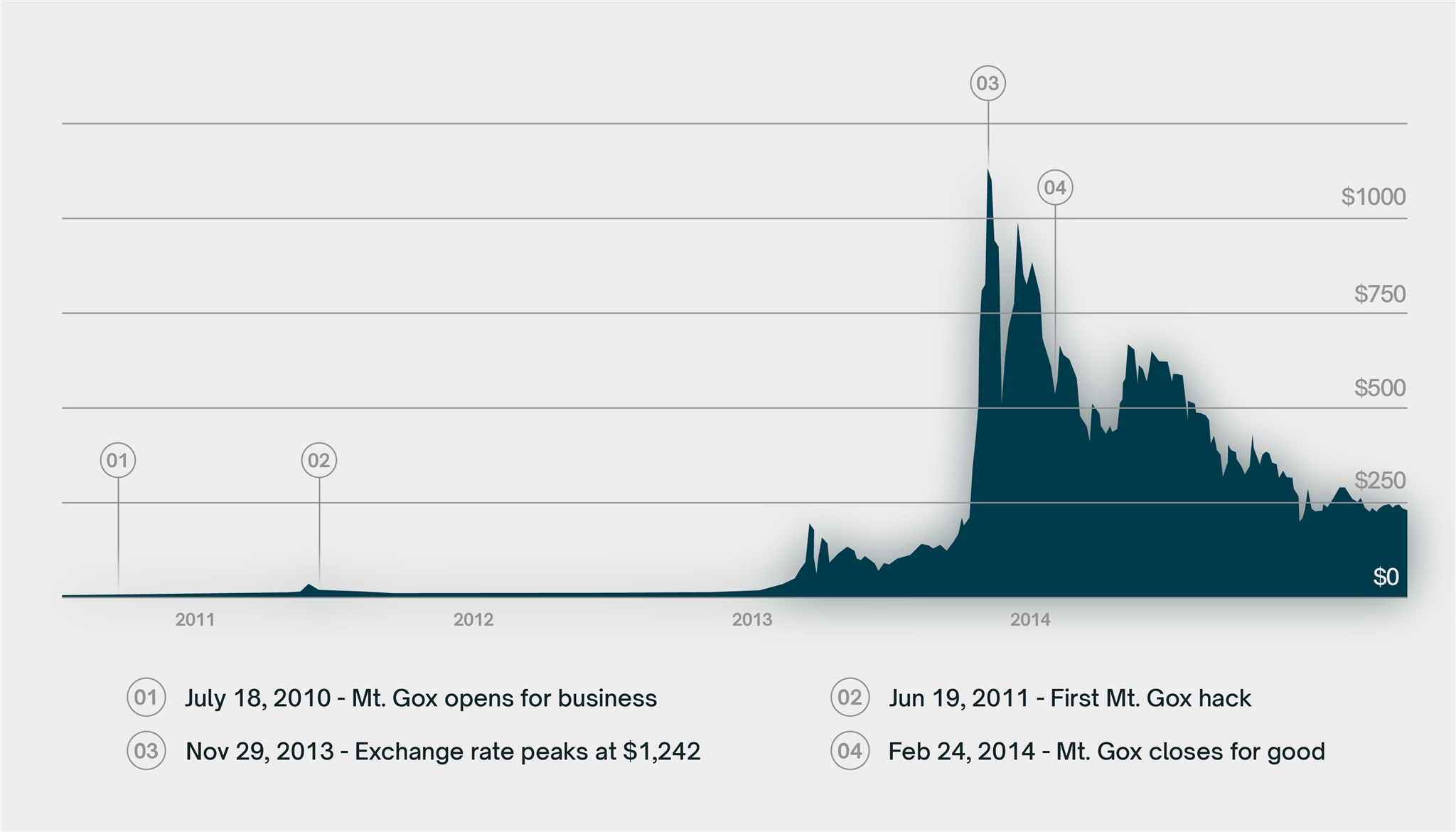Click the 04 marker circle on chart
Image resolution: width=1456 pixels, height=832 pixels.
pos(1054,188)
